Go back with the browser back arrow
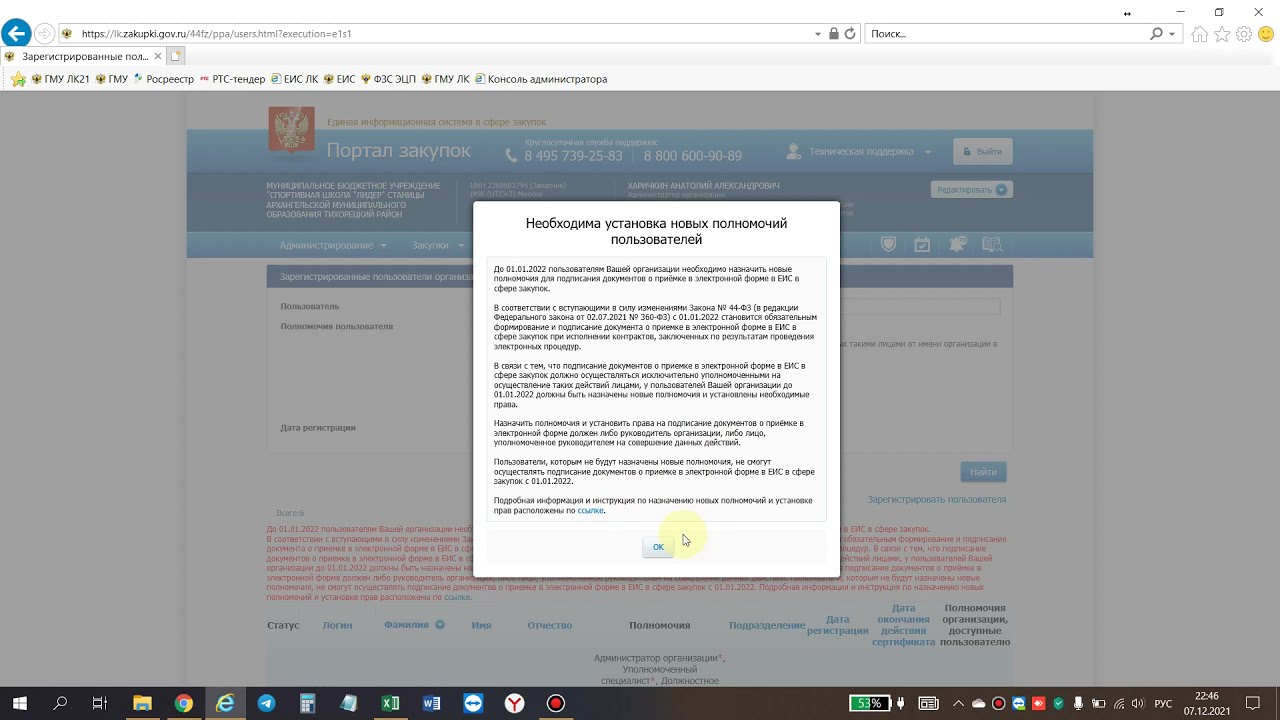 [x=16, y=34]
